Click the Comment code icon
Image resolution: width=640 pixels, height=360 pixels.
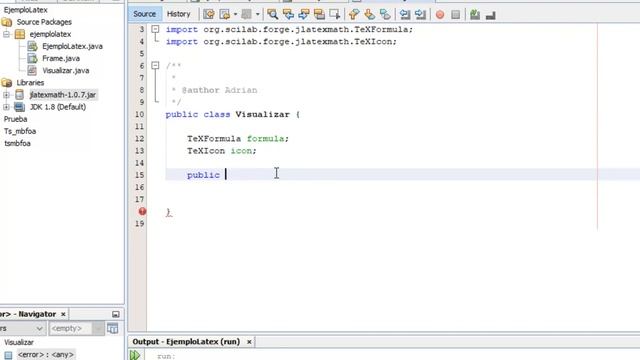(475, 15)
